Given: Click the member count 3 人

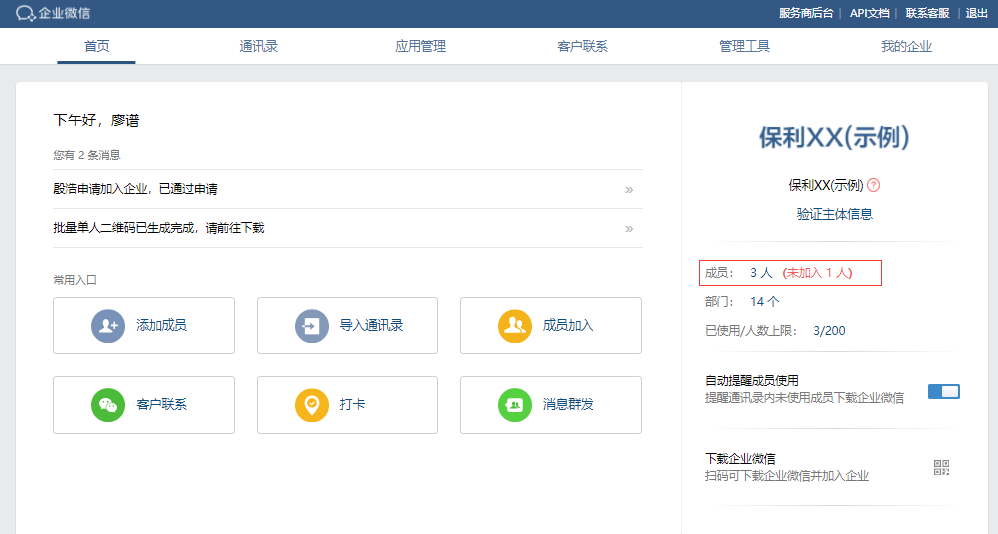Looking at the screenshot, I should pyautogui.click(x=761, y=273).
